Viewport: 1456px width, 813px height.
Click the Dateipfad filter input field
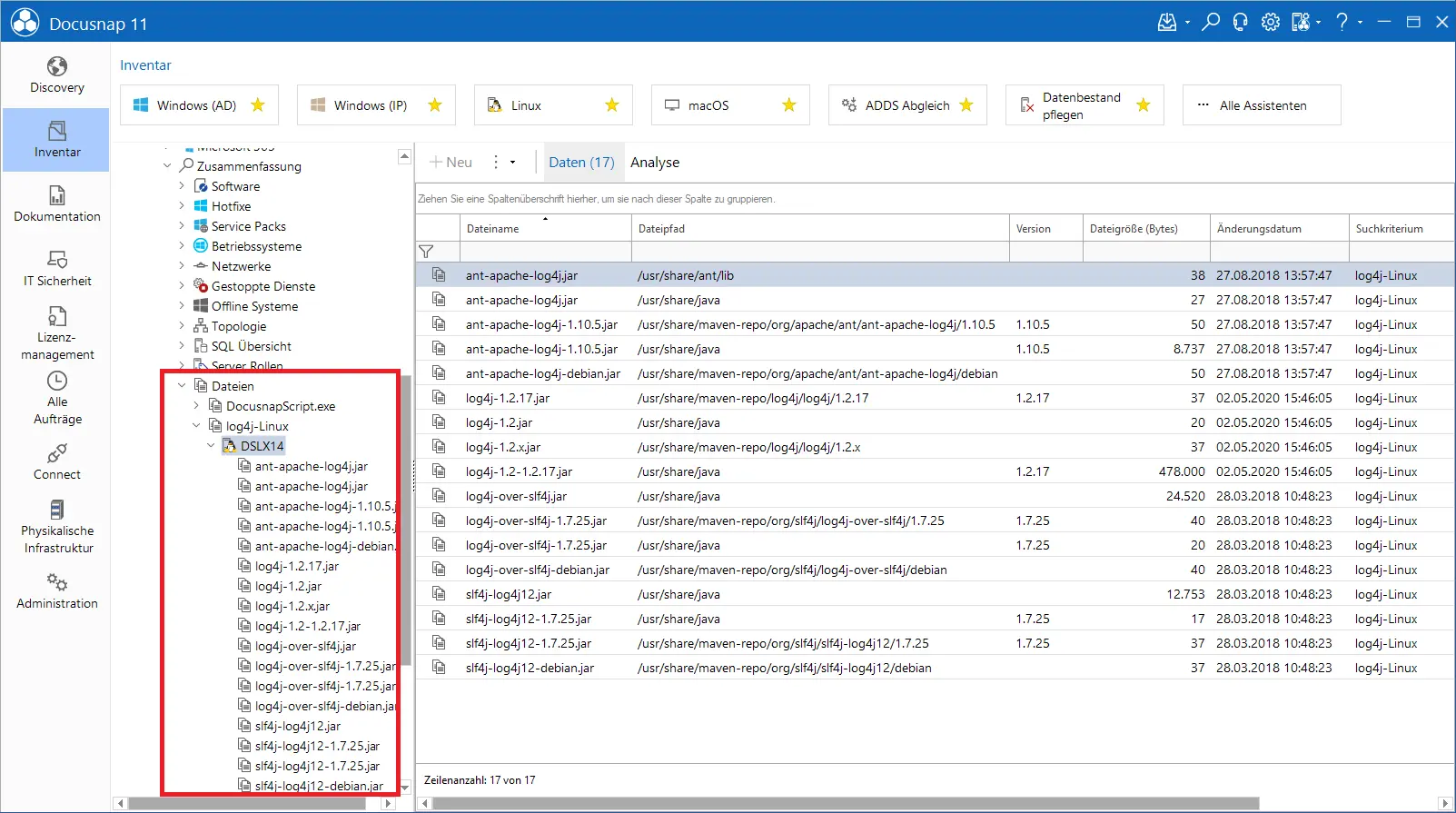point(820,252)
